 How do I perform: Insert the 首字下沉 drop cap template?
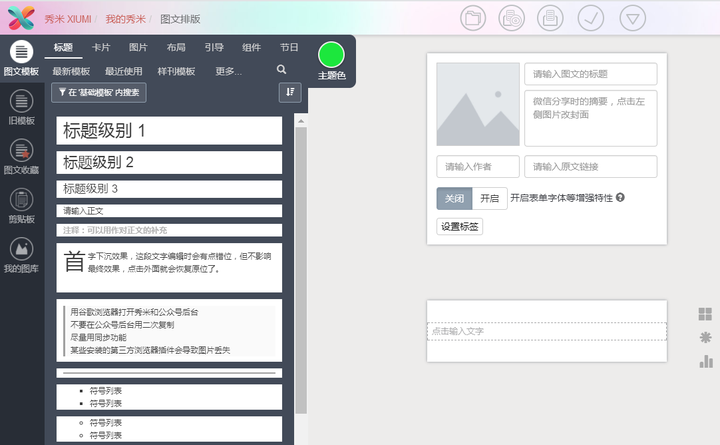[x=169, y=268]
